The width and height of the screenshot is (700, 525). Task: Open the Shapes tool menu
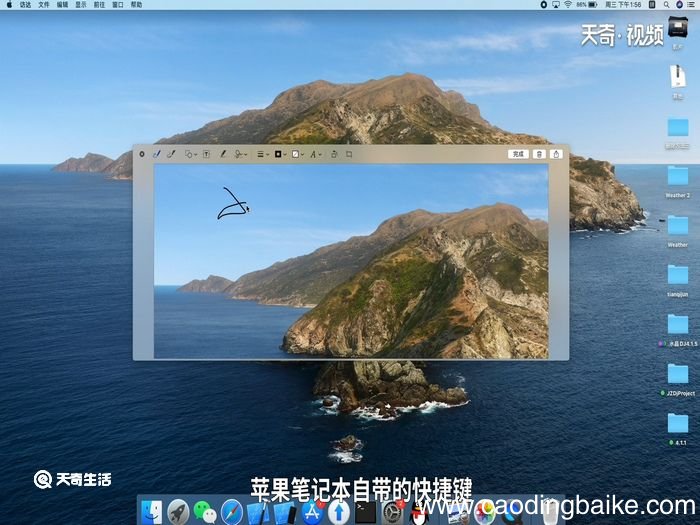point(191,154)
